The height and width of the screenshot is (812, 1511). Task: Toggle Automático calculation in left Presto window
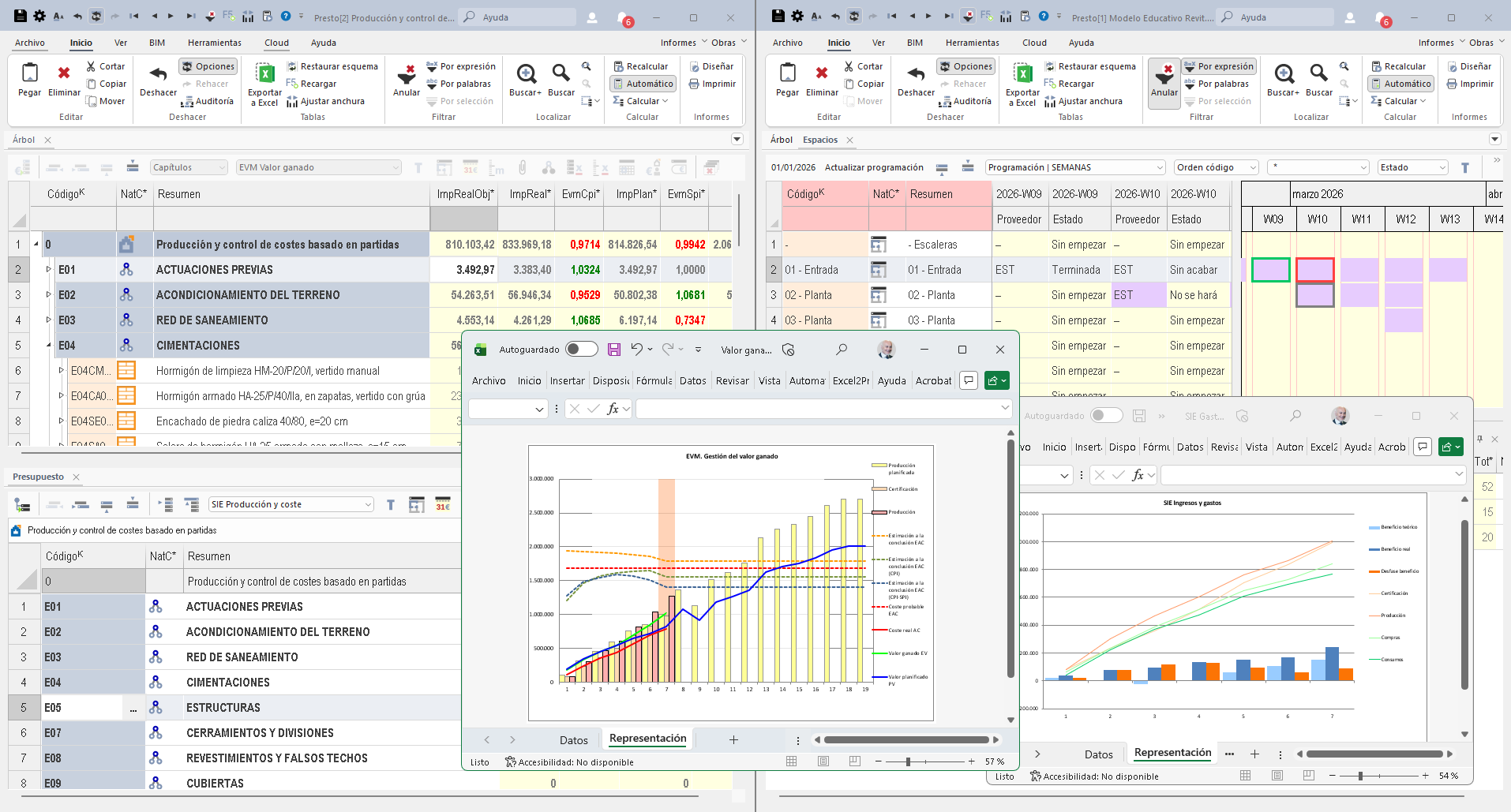coord(643,84)
